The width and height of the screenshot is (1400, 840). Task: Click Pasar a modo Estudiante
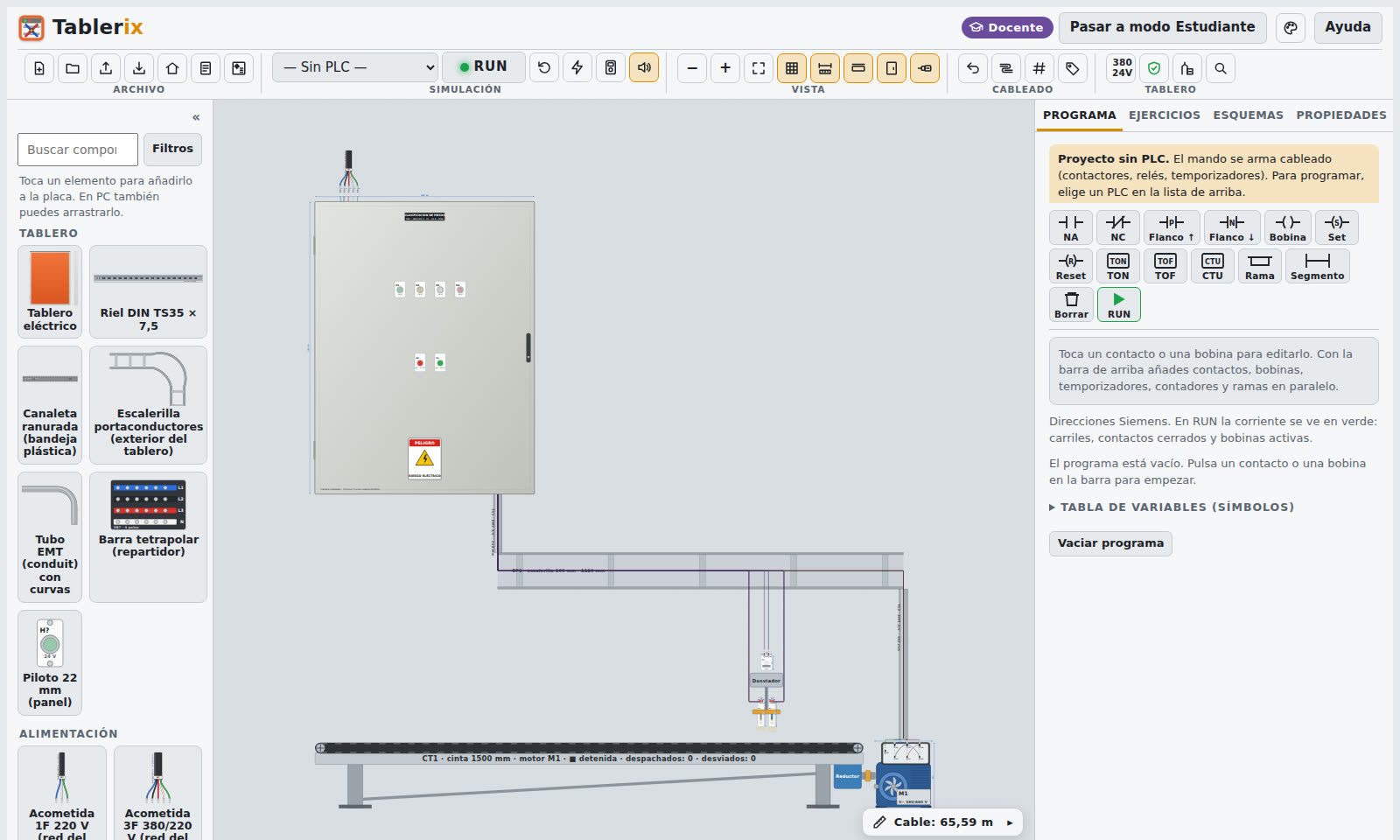1162,27
